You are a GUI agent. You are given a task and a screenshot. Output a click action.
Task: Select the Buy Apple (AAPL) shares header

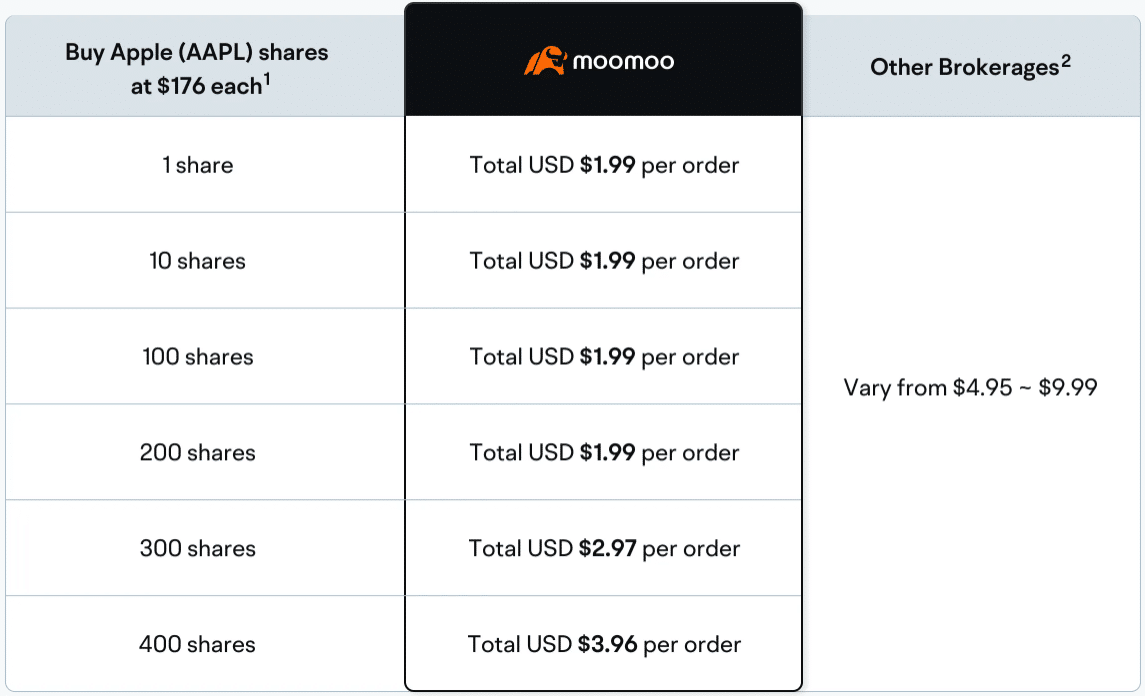(197, 68)
